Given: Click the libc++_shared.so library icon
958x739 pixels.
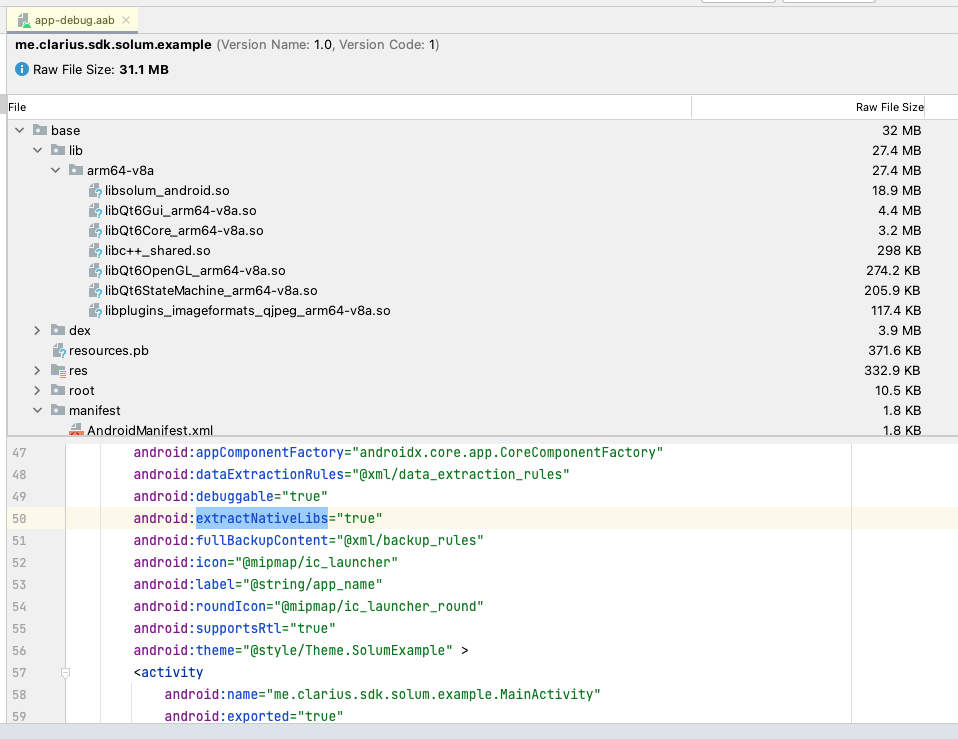Looking at the screenshot, I should tap(96, 250).
